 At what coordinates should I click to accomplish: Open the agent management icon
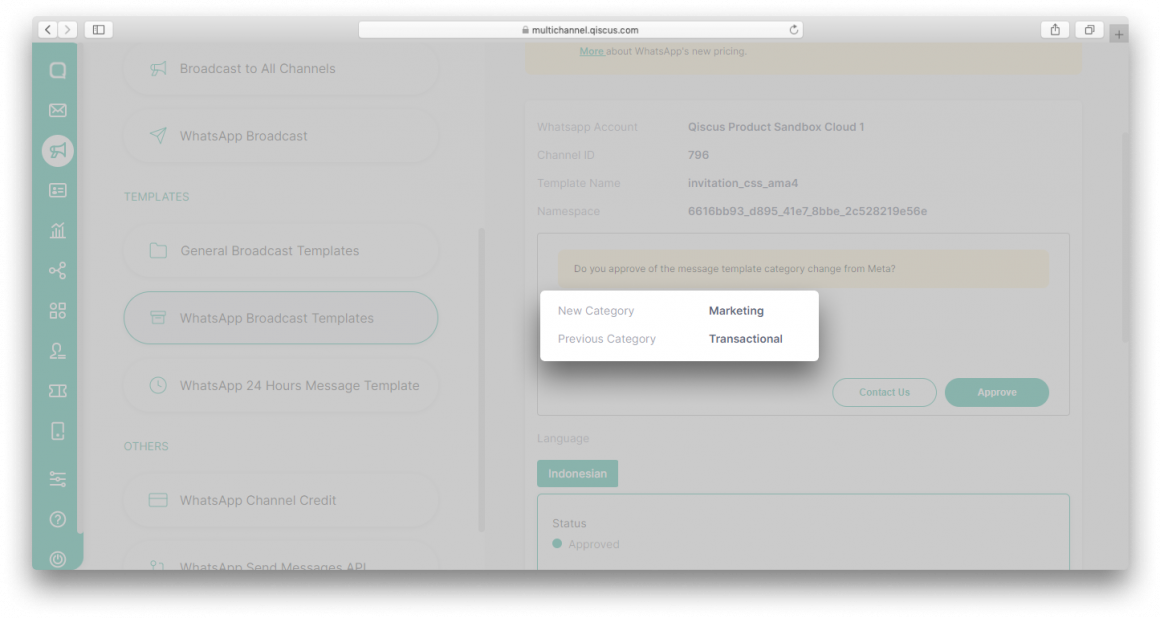click(x=57, y=350)
